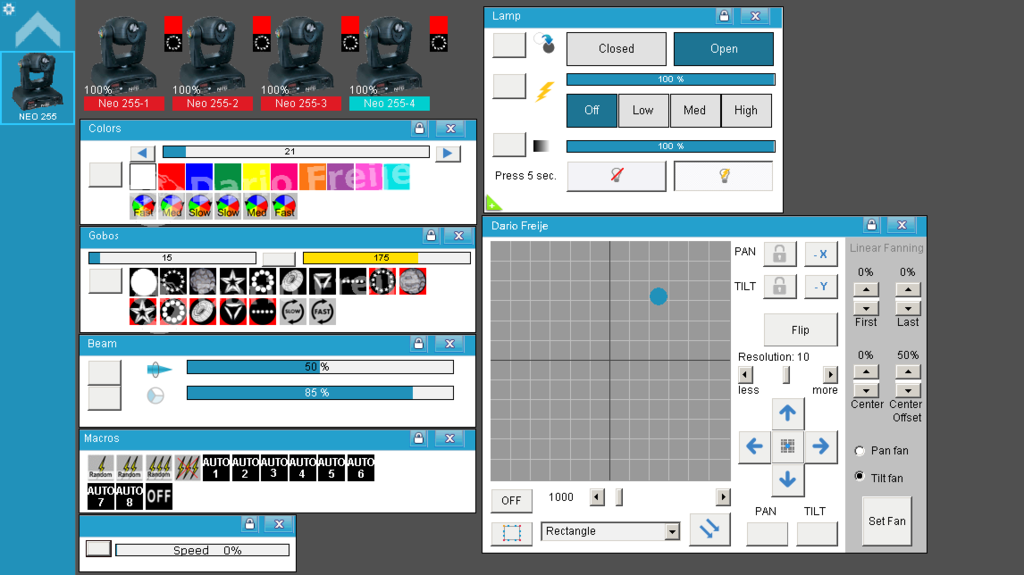Invert tilt with -Y button
The width and height of the screenshot is (1024, 575).
pyautogui.click(x=821, y=286)
